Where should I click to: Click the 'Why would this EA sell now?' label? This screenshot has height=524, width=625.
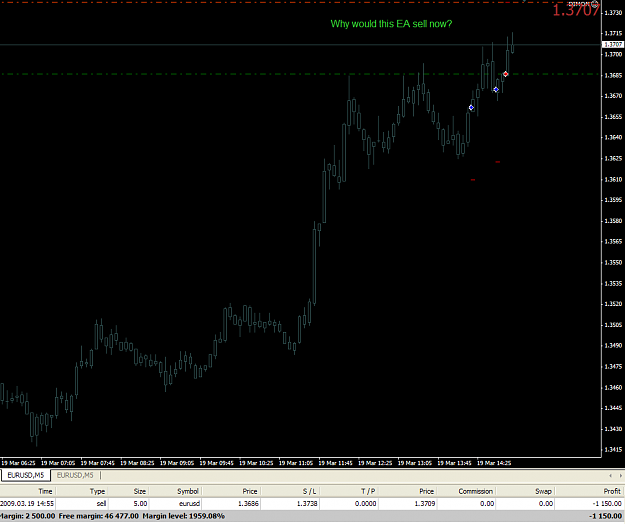391,24
